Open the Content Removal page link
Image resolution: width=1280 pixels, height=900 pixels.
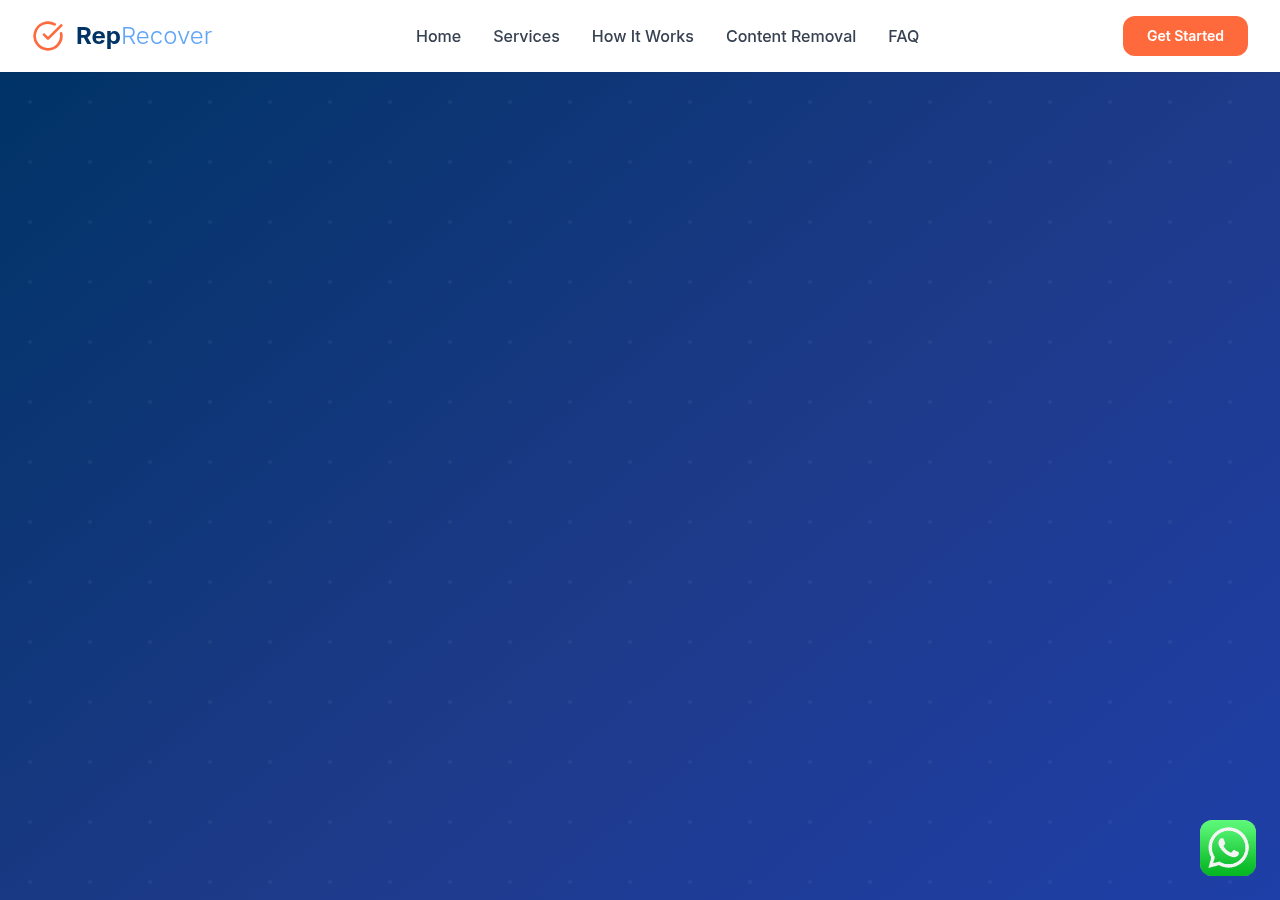coord(791,36)
